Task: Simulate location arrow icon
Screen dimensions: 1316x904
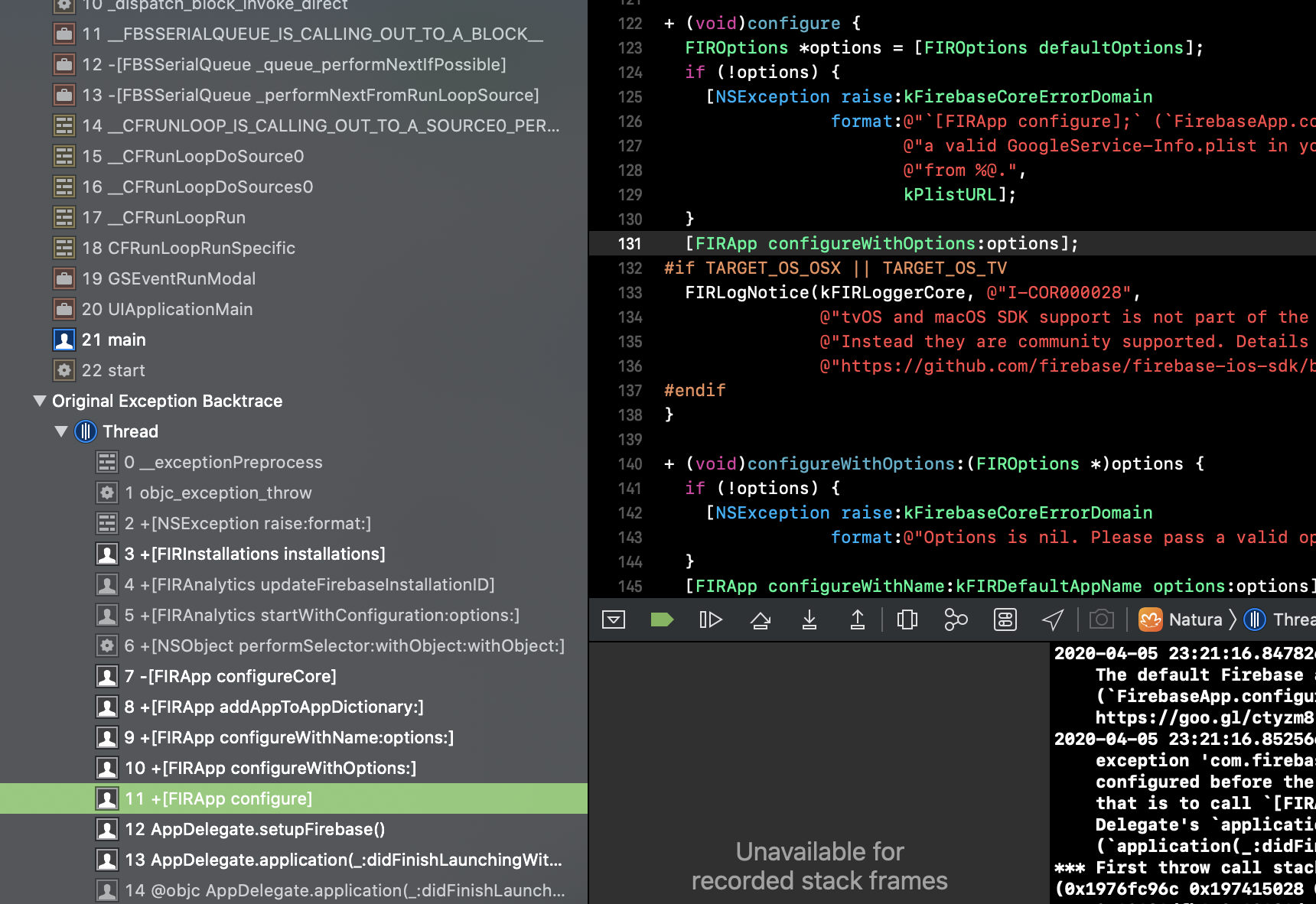Action: coord(1054,619)
